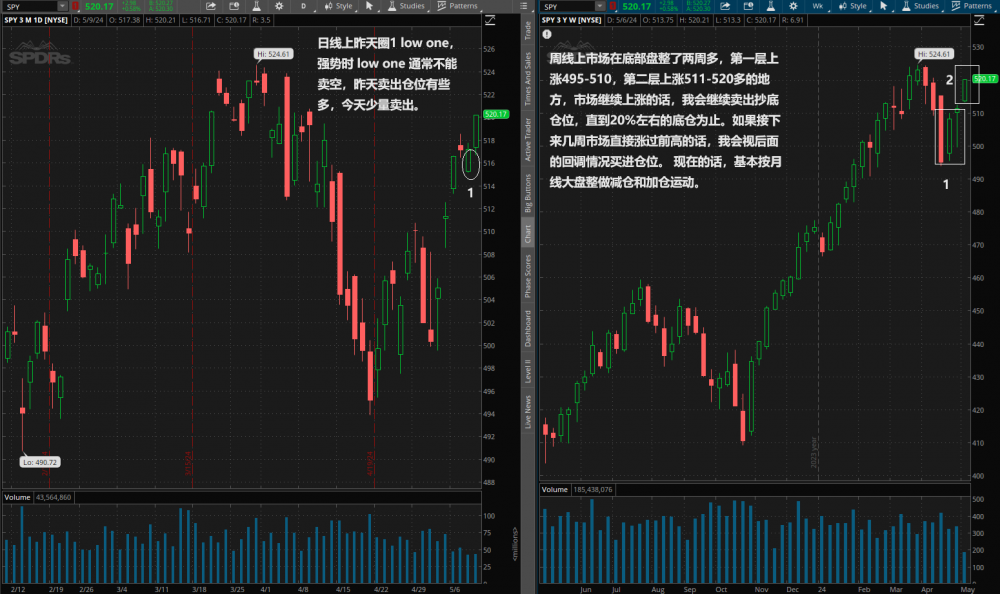Screen dimensions: 1000x594
Task: Switch to the Dashboard sidebar tab
Action: 527,329
